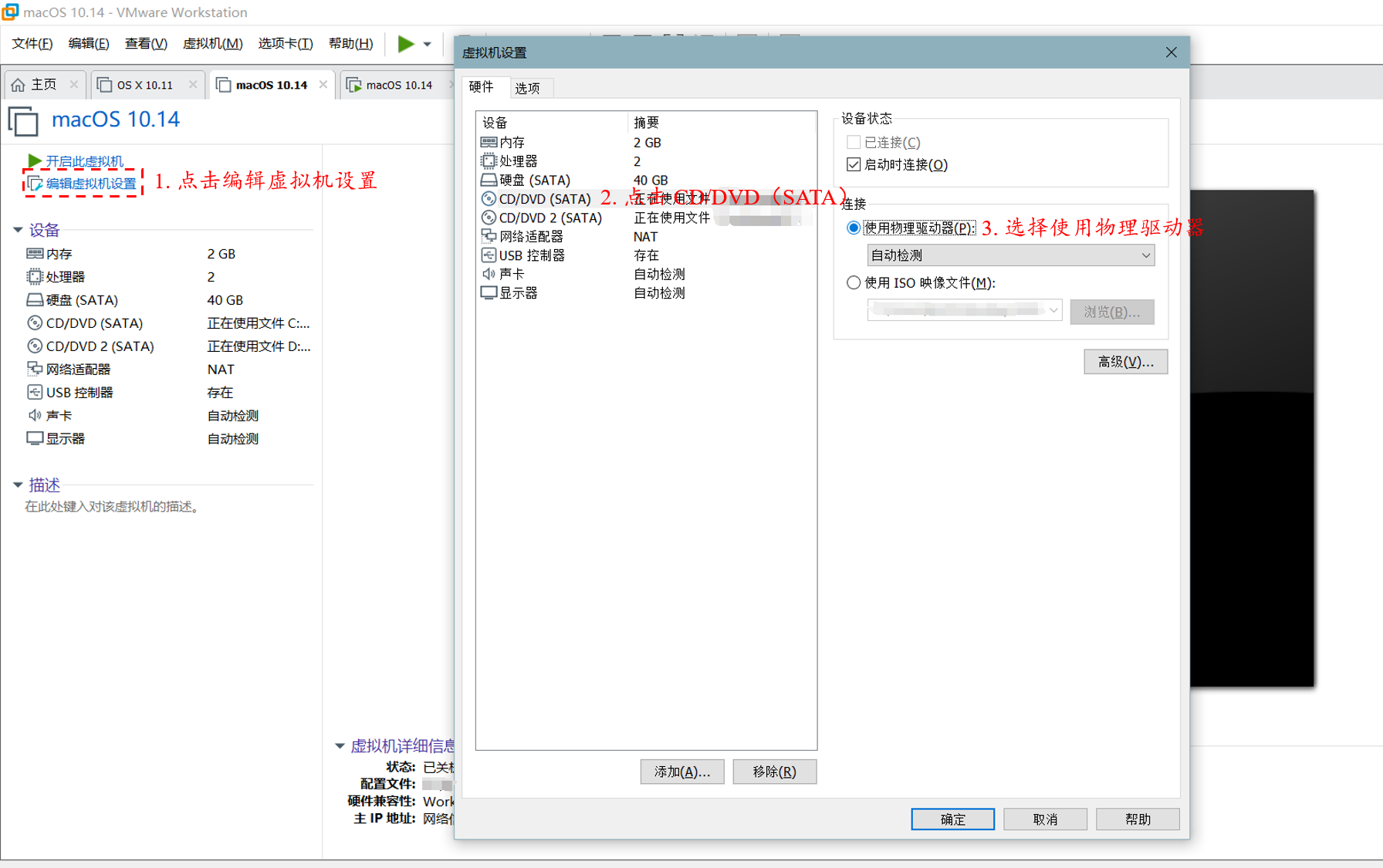Viewport: 1383px width, 868px height.
Task: Select hard disk icon in settings dialog list
Action: click(489, 180)
